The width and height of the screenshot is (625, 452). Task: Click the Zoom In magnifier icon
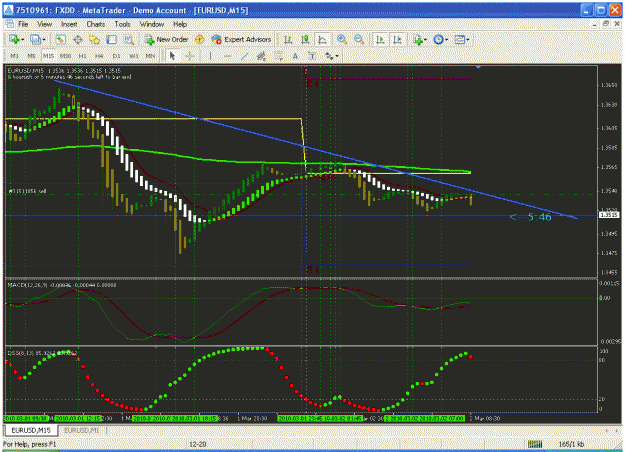tap(342, 39)
